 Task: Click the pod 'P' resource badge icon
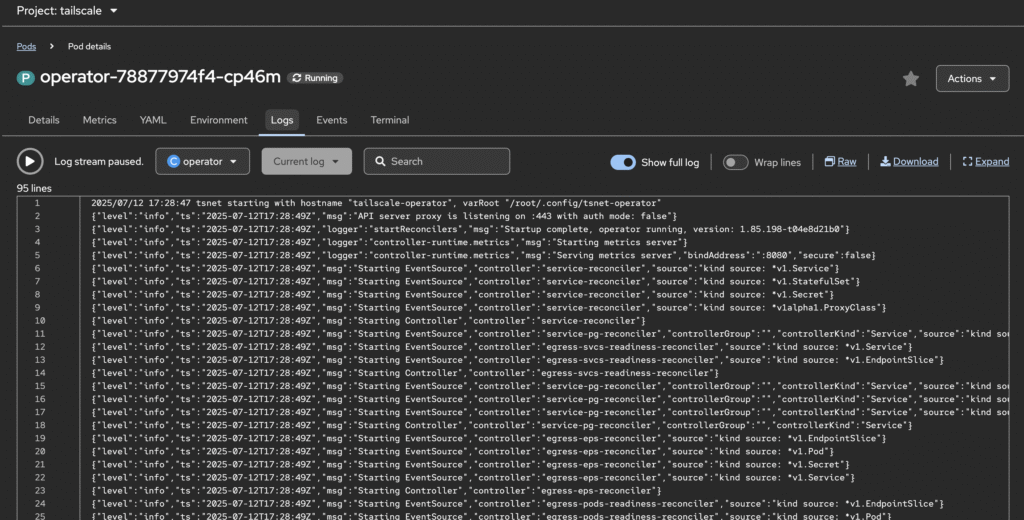25,78
